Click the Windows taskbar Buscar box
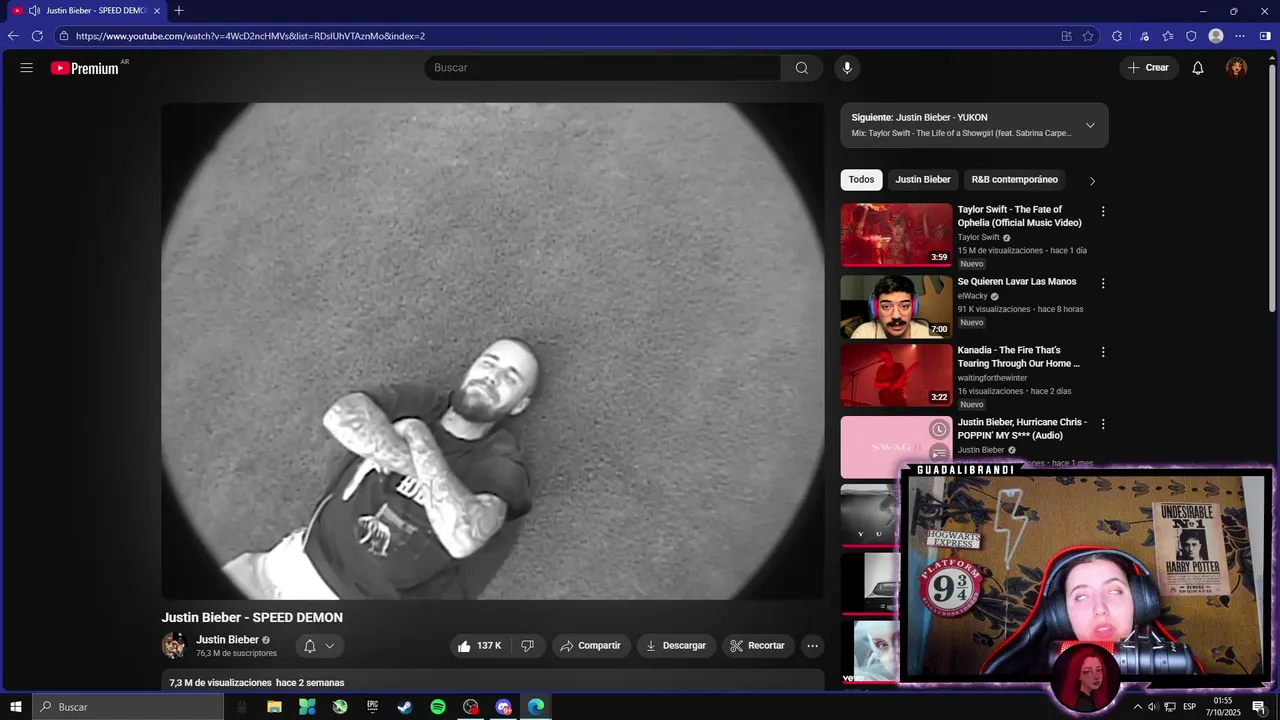The height and width of the screenshot is (720, 1280). click(x=130, y=707)
